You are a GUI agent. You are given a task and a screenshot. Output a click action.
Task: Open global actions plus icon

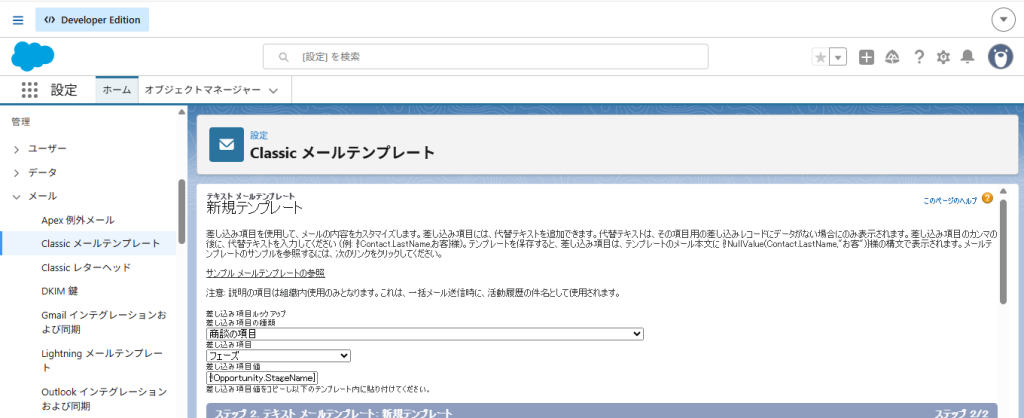pyautogui.click(x=867, y=57)
